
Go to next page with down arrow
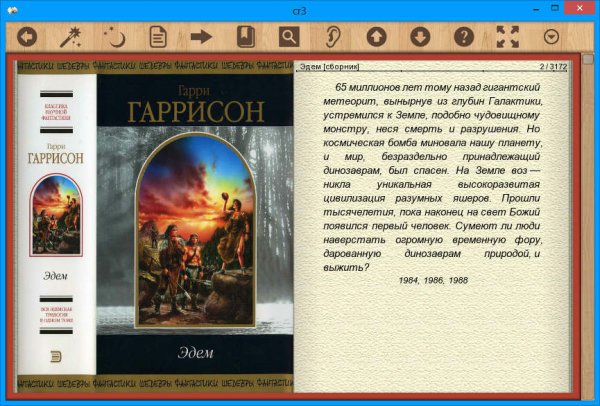tap(420, 37)
